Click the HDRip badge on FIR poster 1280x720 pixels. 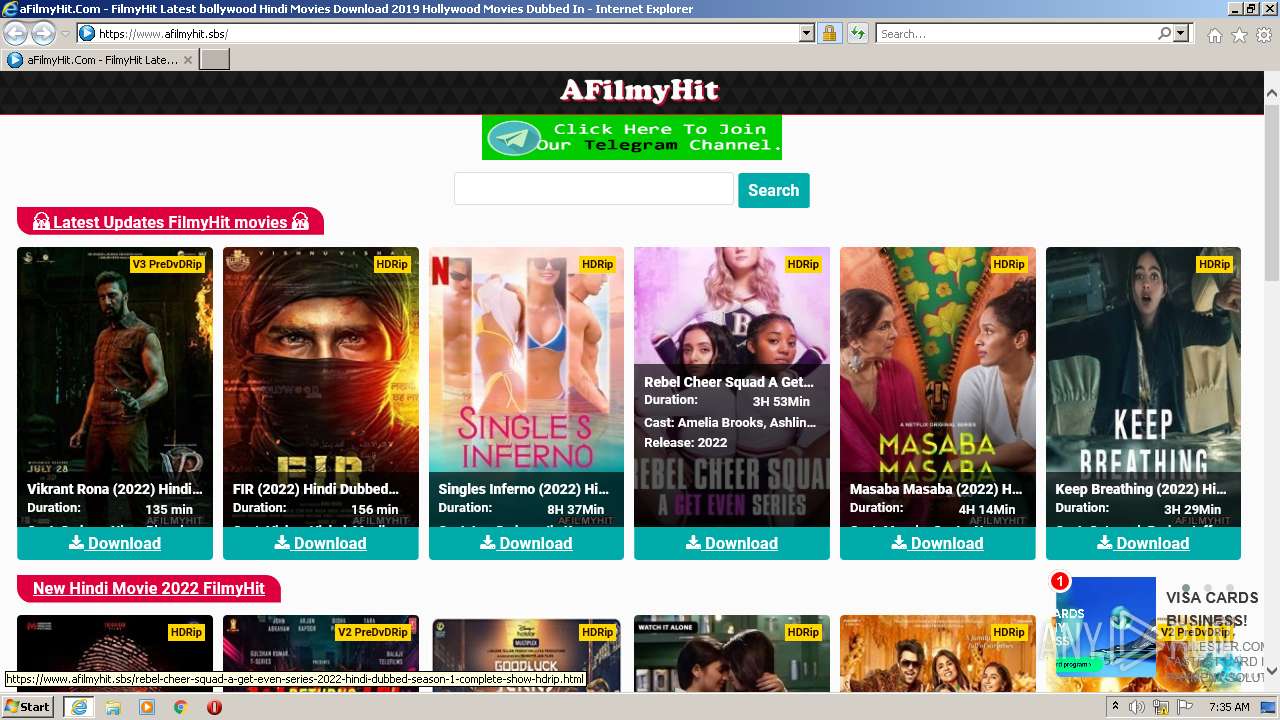point(392,264)
